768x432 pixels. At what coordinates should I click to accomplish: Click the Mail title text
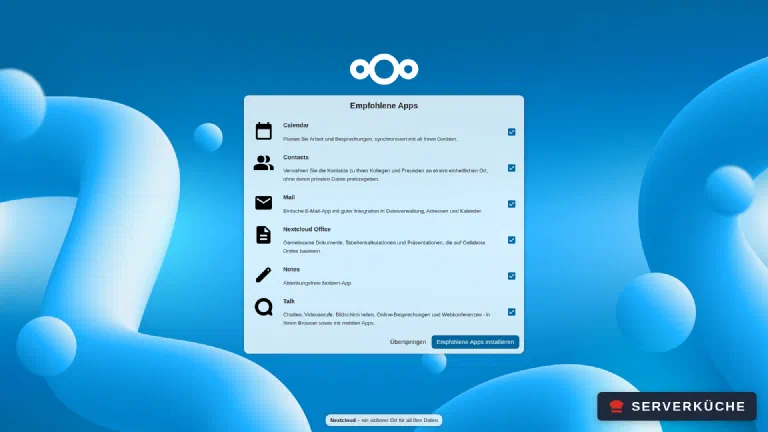(289, 197)
